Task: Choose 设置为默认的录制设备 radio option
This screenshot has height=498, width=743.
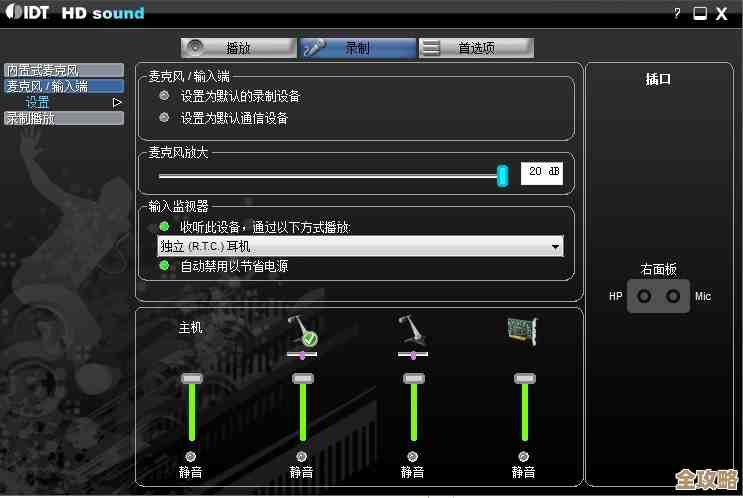Action: click(164, 96)
